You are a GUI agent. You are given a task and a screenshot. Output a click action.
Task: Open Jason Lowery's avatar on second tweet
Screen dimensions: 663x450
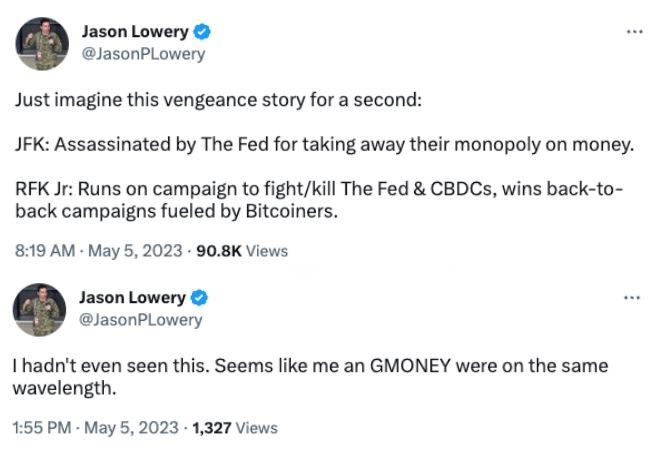click(x=39, y=310)
